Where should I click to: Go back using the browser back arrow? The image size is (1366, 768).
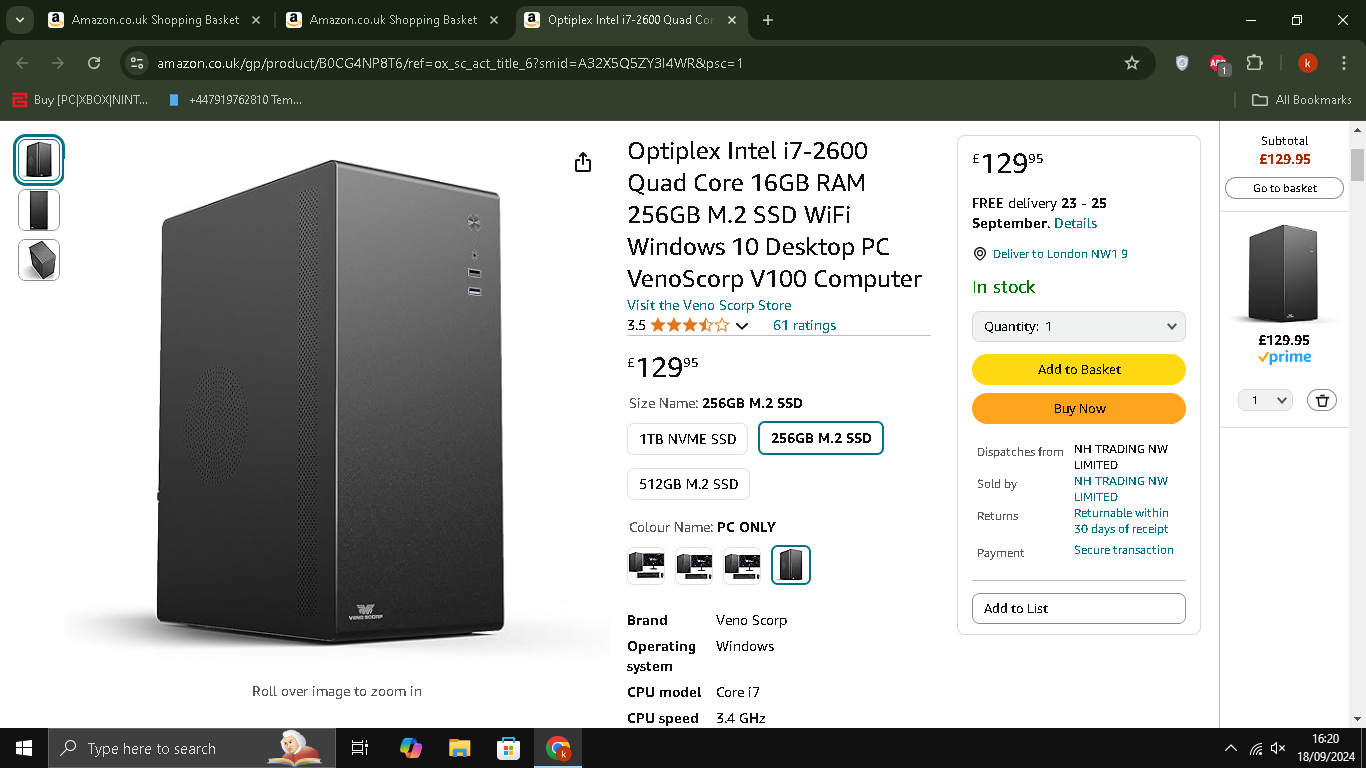23,63
